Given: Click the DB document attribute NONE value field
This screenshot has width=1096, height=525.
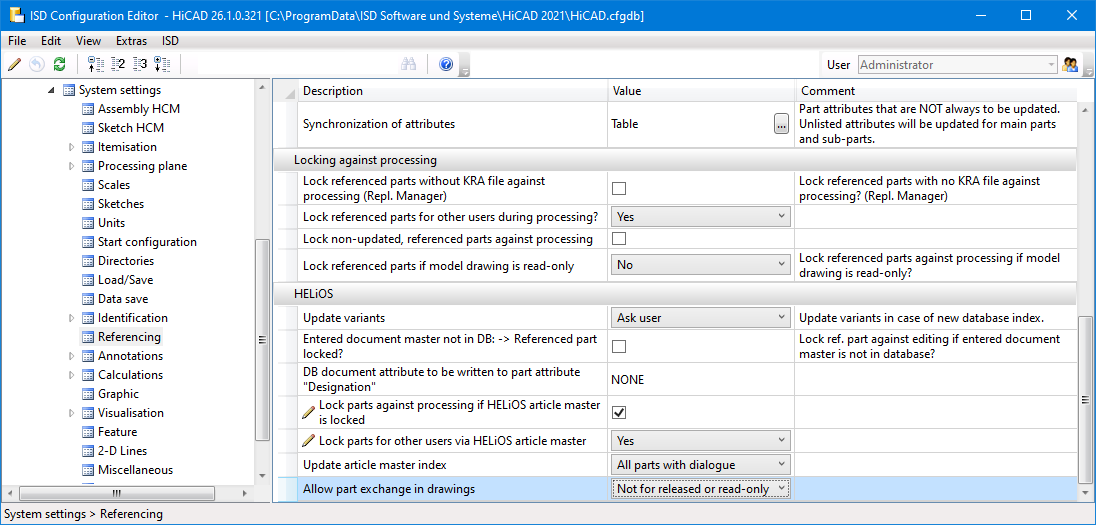Looking at the screenshot, I should point(700,380).
